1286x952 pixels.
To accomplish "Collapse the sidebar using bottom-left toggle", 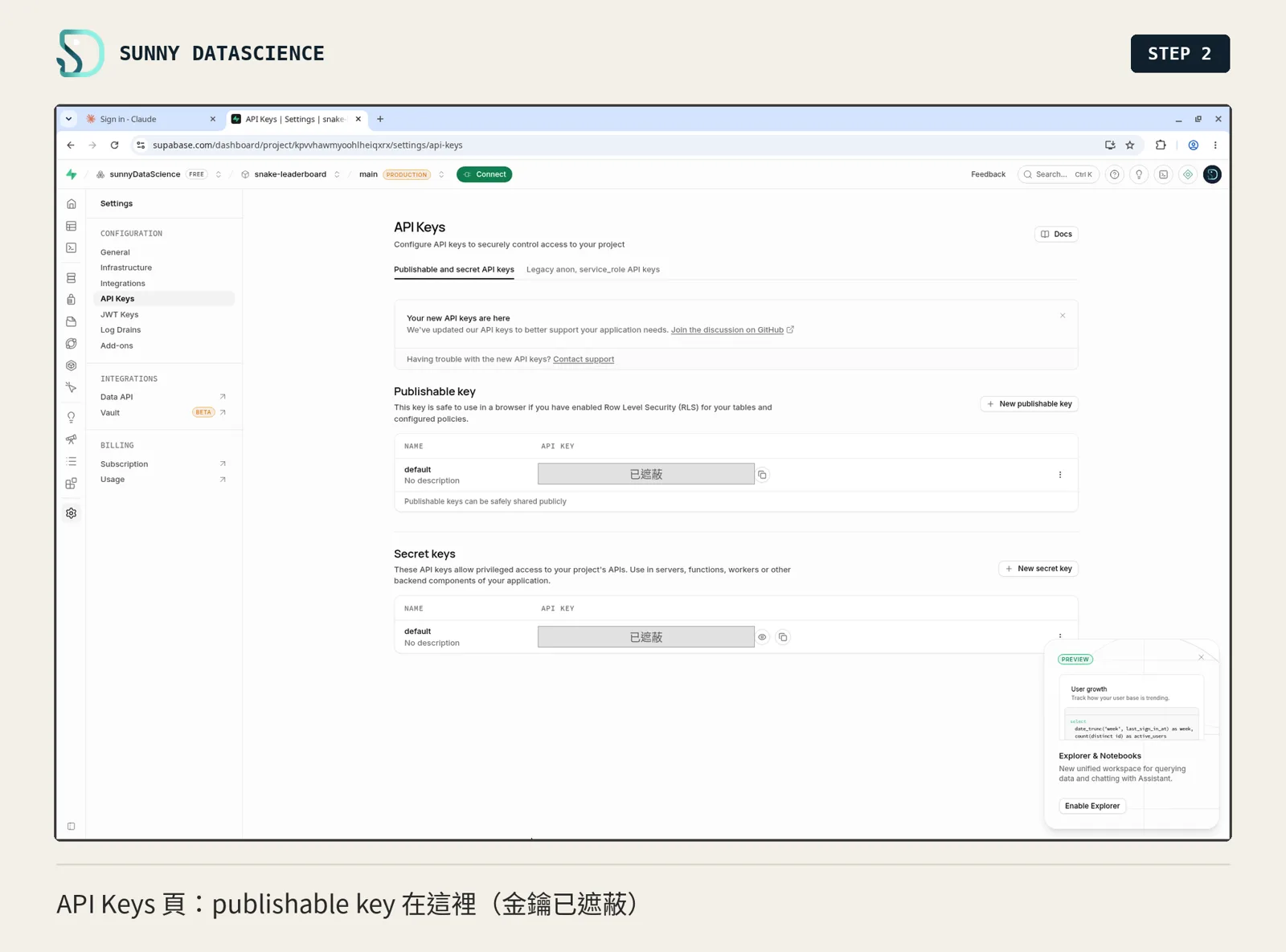I will 72,827.
